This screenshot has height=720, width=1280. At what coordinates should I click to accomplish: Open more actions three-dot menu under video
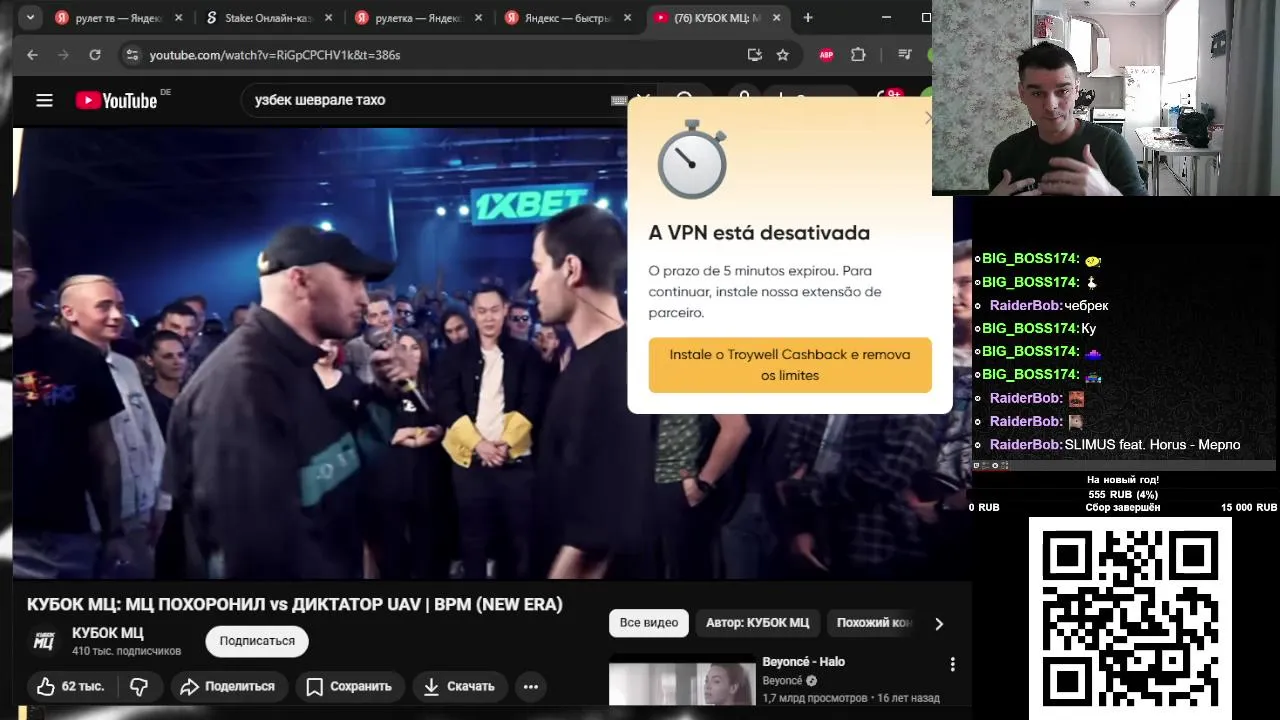[x=531, y=686]
